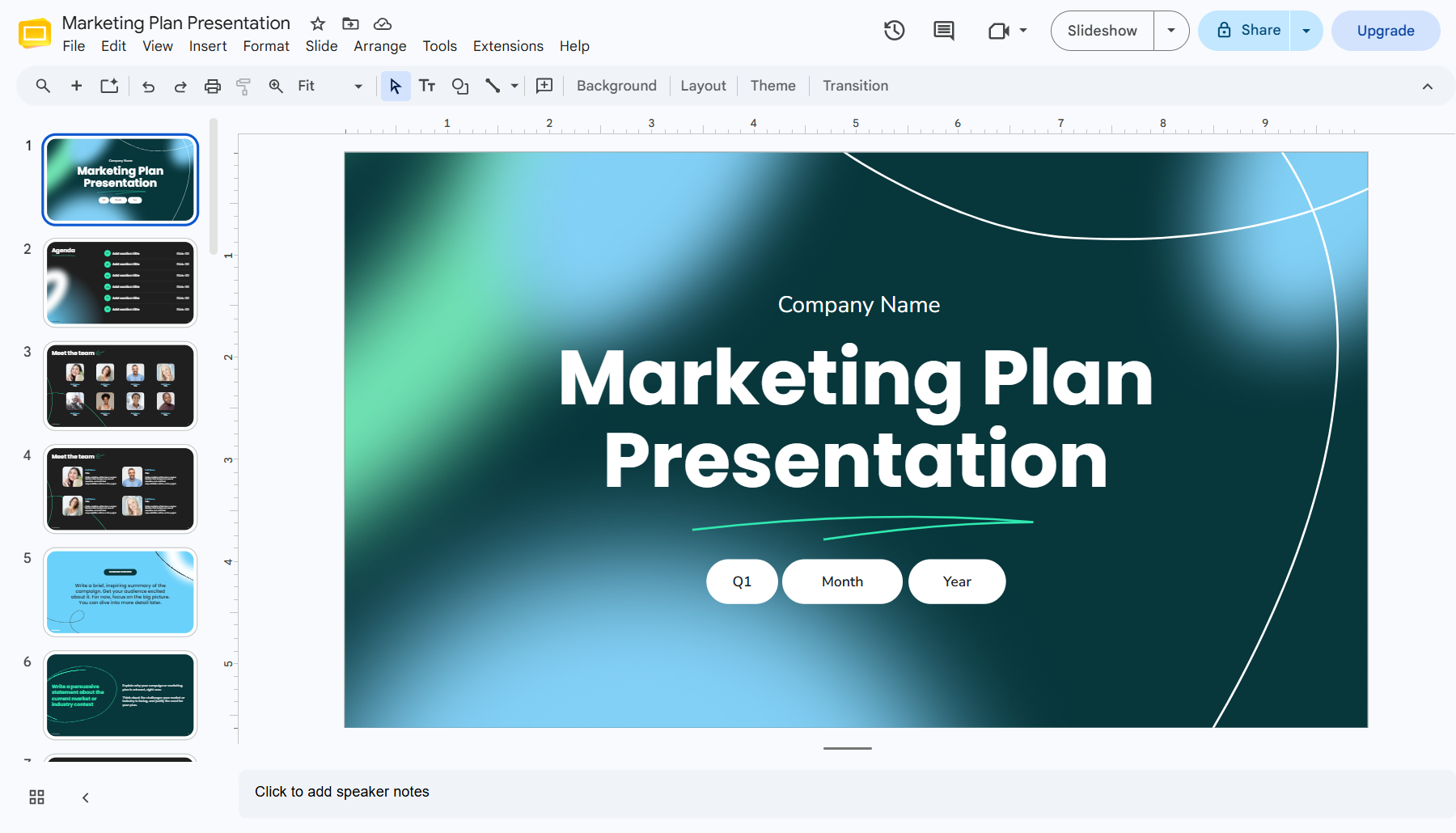The height and width of the screenshot is (833, 1456).
Task: Click the Share button
Action: 1244,31
